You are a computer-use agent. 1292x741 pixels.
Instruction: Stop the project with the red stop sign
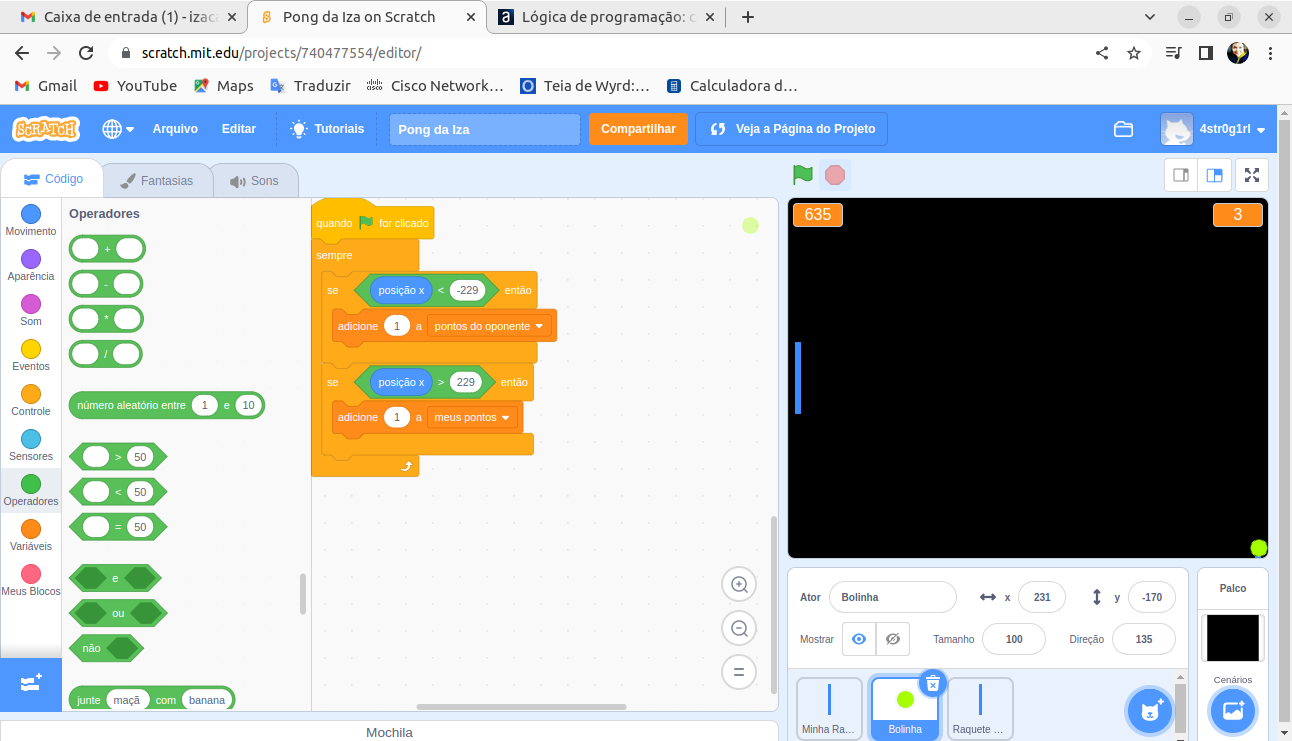coord(835,175)
